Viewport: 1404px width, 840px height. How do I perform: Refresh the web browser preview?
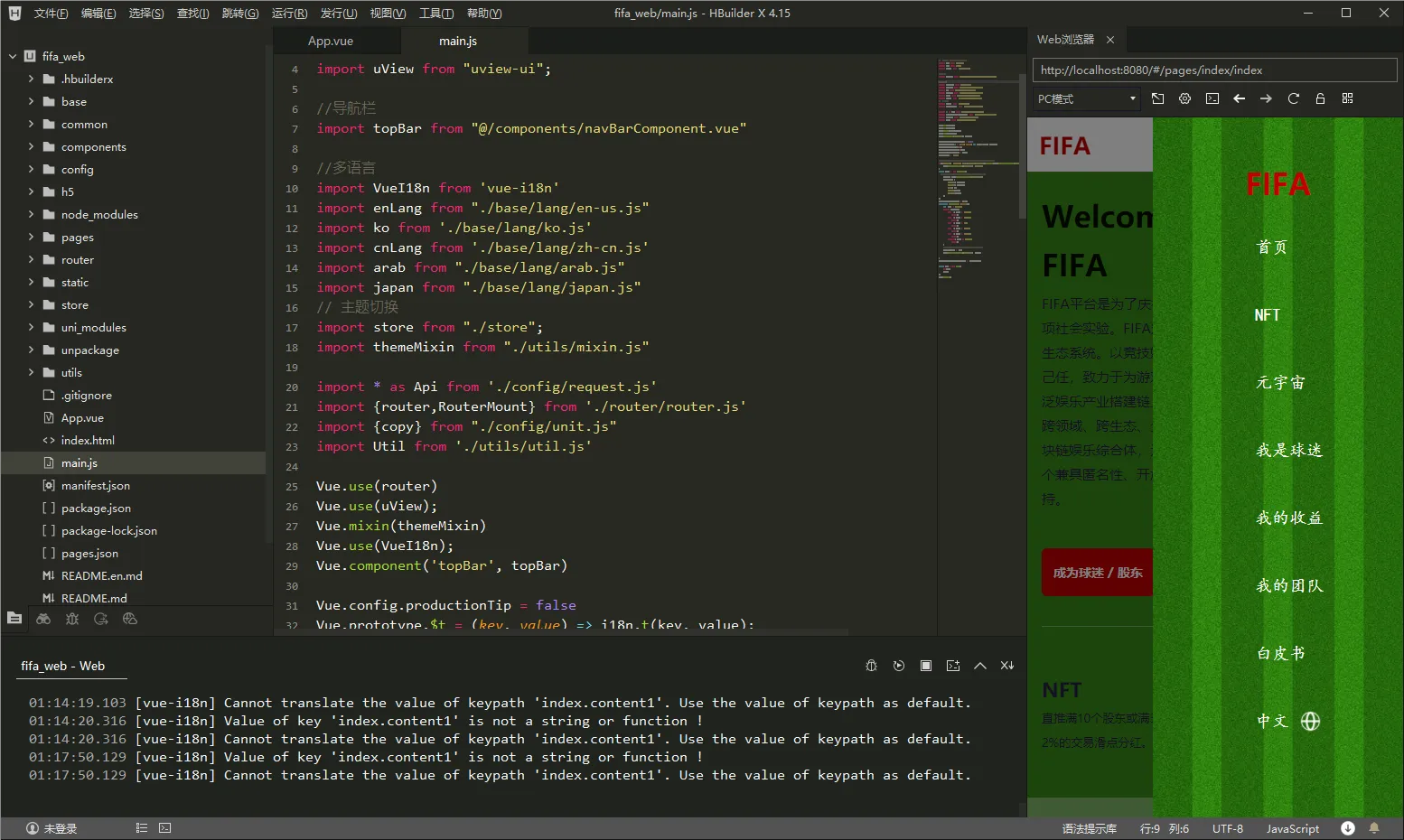[1293, 98]
